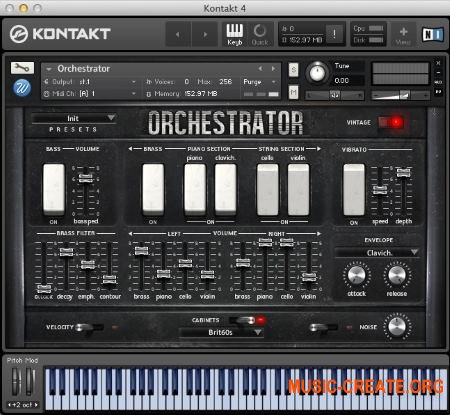Click the brass filter emph. slider
450x415 pixels.
(x=88, y=265)
